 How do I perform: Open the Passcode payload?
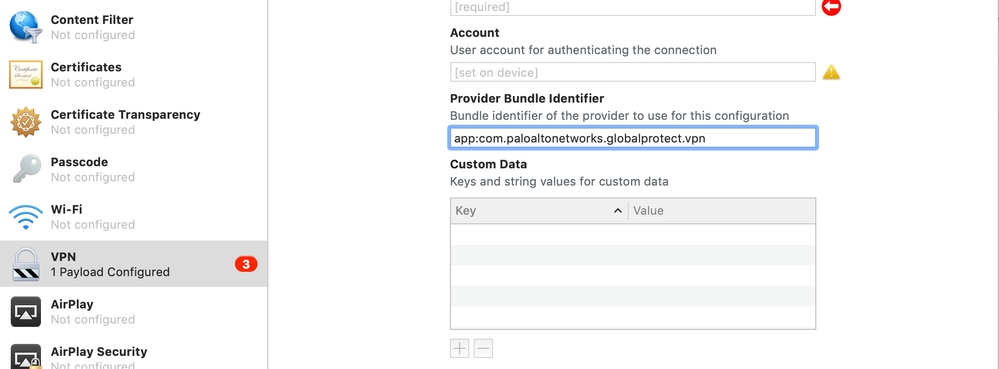coord(134,170)
